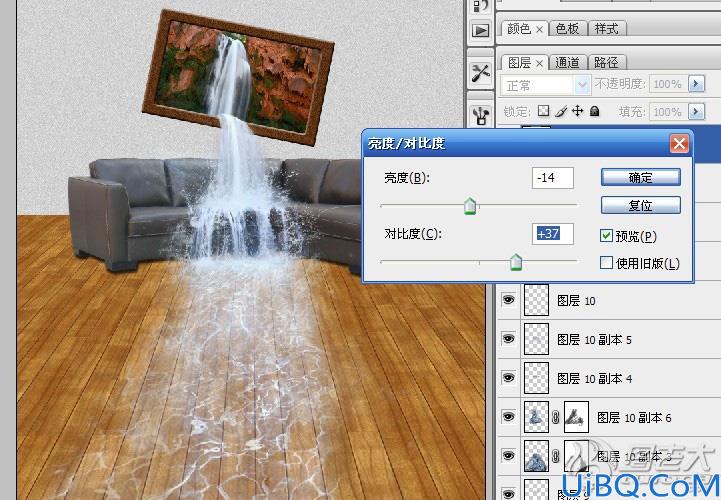Open the Actions panel play icon
The width and height of the screenshot is (721, 500).
(x=480, y=31)
